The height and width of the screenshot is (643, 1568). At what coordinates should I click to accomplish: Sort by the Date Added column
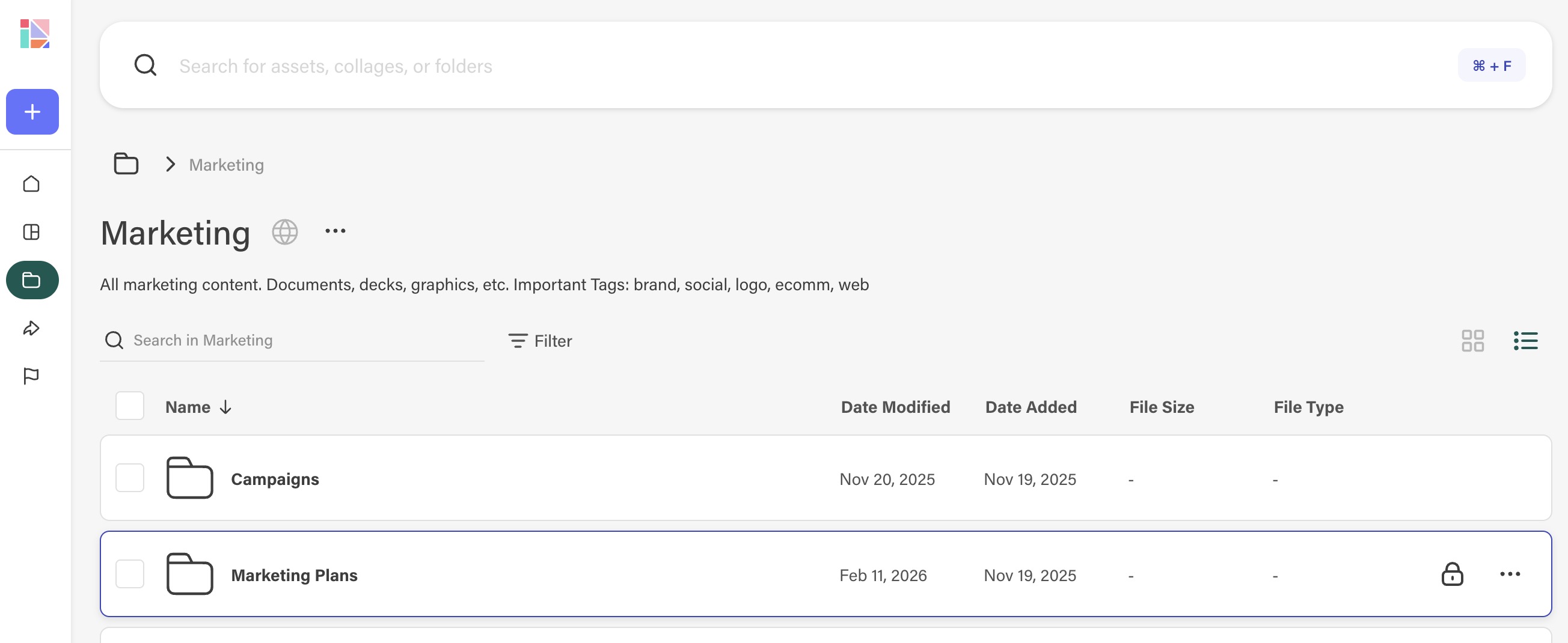click(1031, 407)
